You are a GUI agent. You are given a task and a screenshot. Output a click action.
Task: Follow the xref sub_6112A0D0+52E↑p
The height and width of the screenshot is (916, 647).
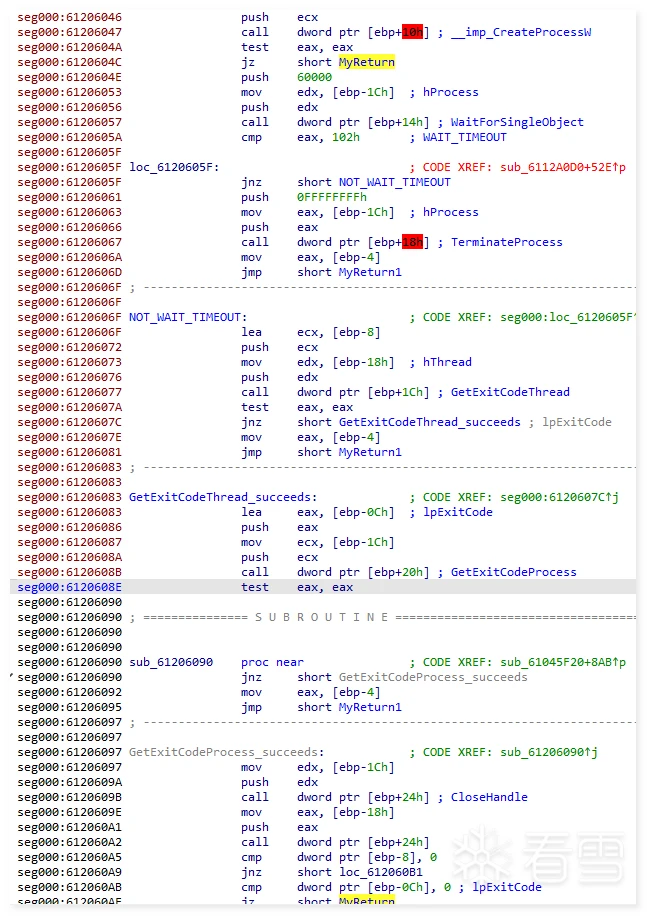[x=563, y=167]
